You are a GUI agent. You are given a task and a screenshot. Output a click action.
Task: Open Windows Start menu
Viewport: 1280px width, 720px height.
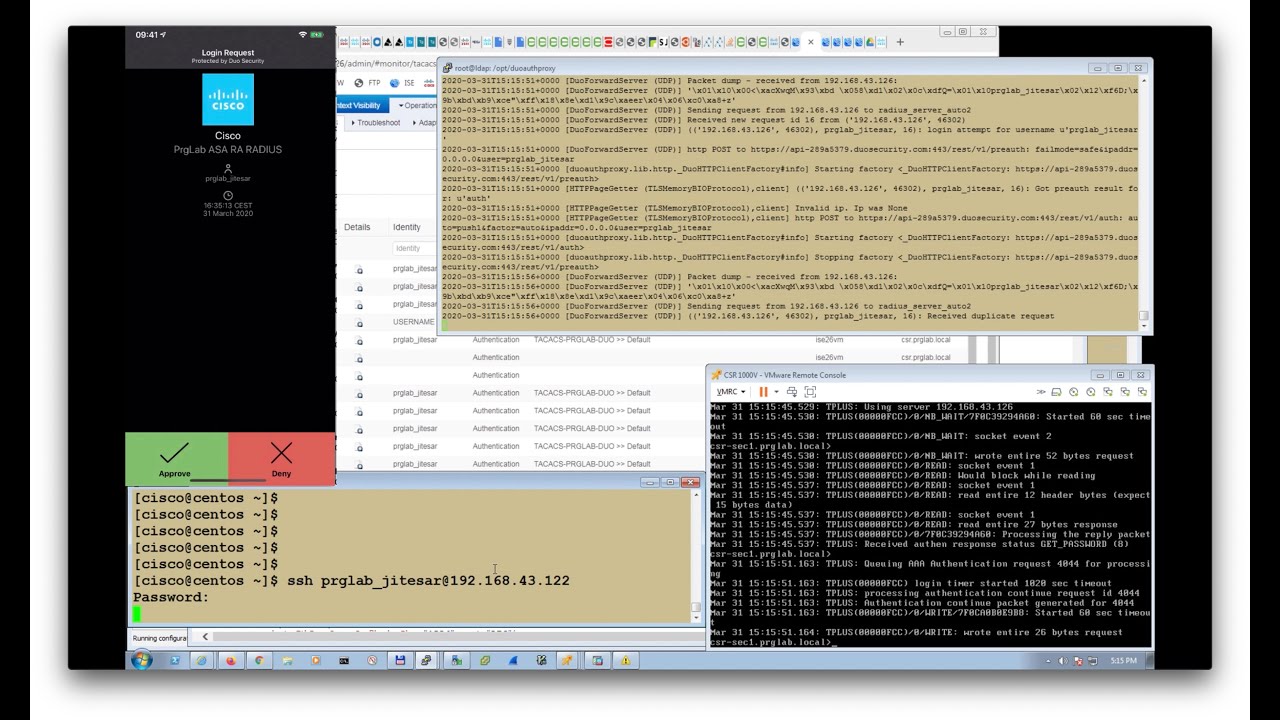(142, 660)
